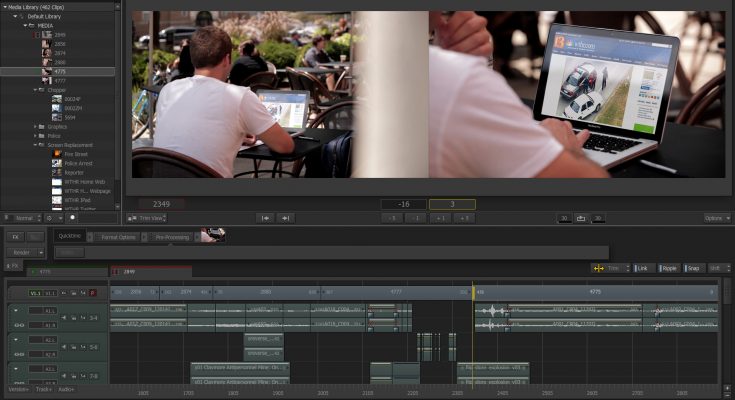Click the highlighted trim offset field showing 3

click(452, 204)
